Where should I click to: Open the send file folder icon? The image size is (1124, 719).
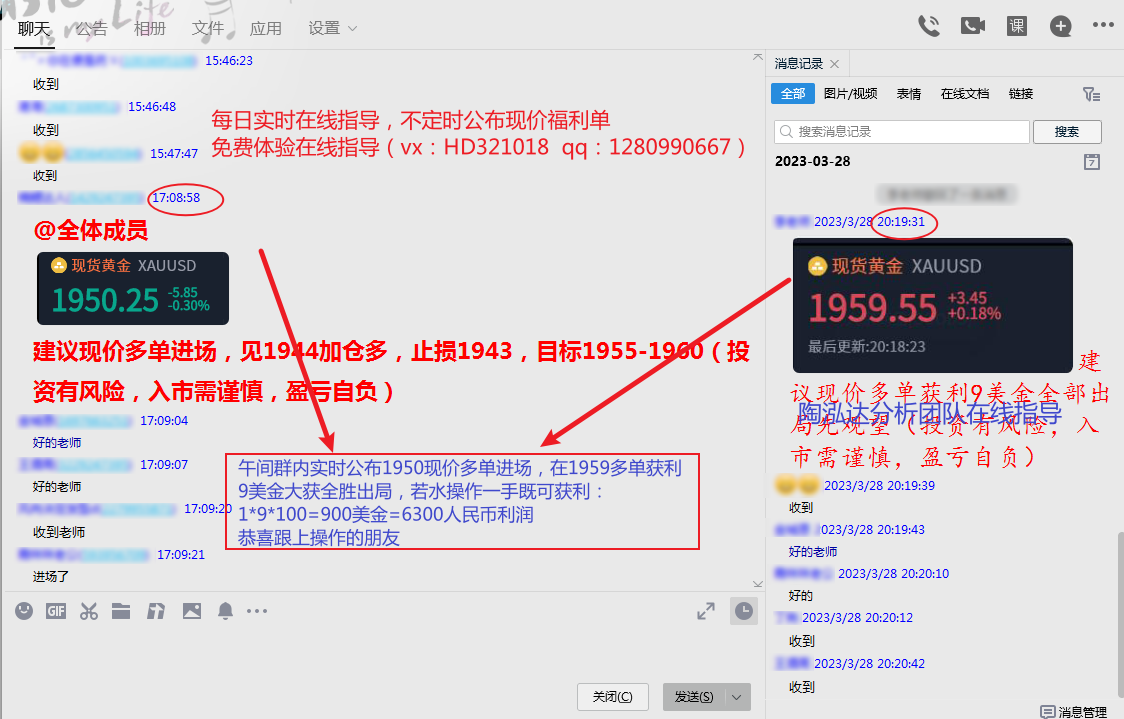[121, 611]
